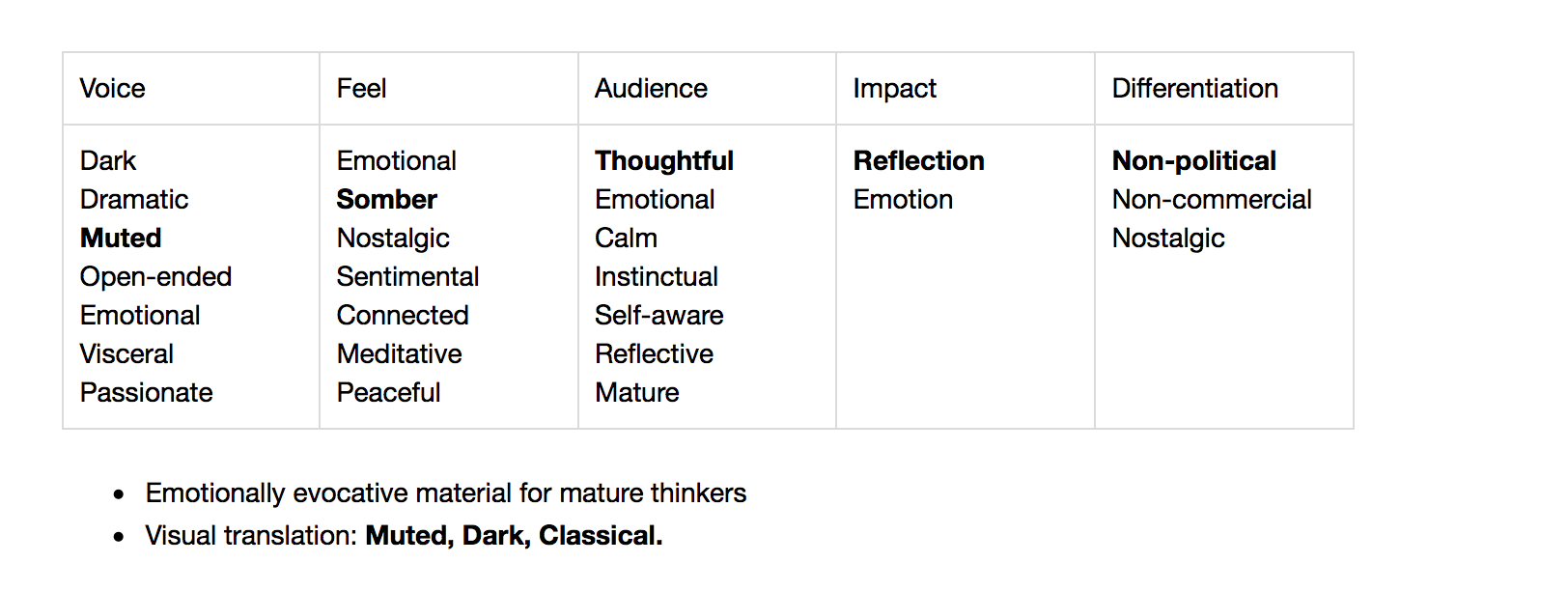The height and width of the screenshot is (591, 1568).
Task: Click the Feel column header
Action: tap(361, 89)
